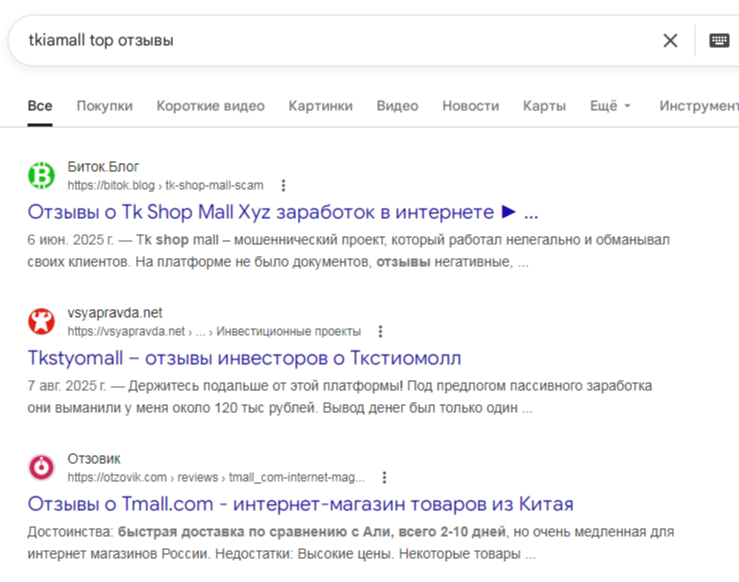Clear the search query with X
The image size is (739, 582).
click(670, 41)
